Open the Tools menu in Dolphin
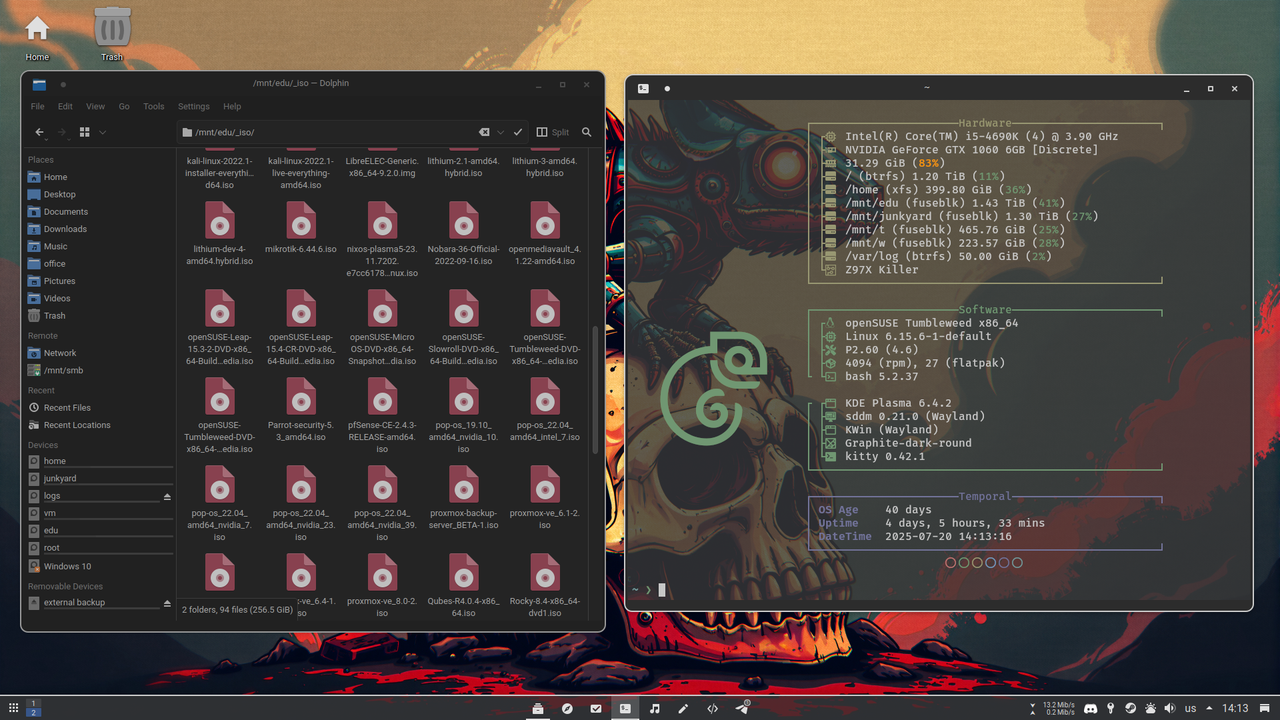Screen dimensions: 1280x720 click(x=153, y=106)
